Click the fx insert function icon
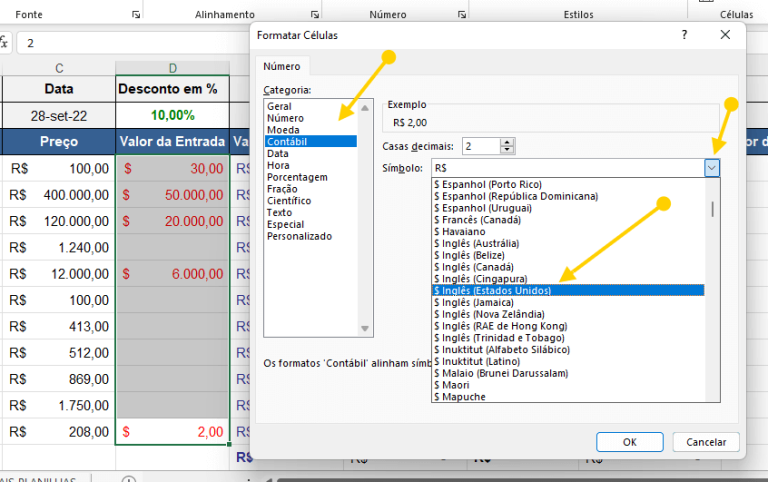Image resolution: width=768 pixels, height=482 pixels. pos(5,43)
